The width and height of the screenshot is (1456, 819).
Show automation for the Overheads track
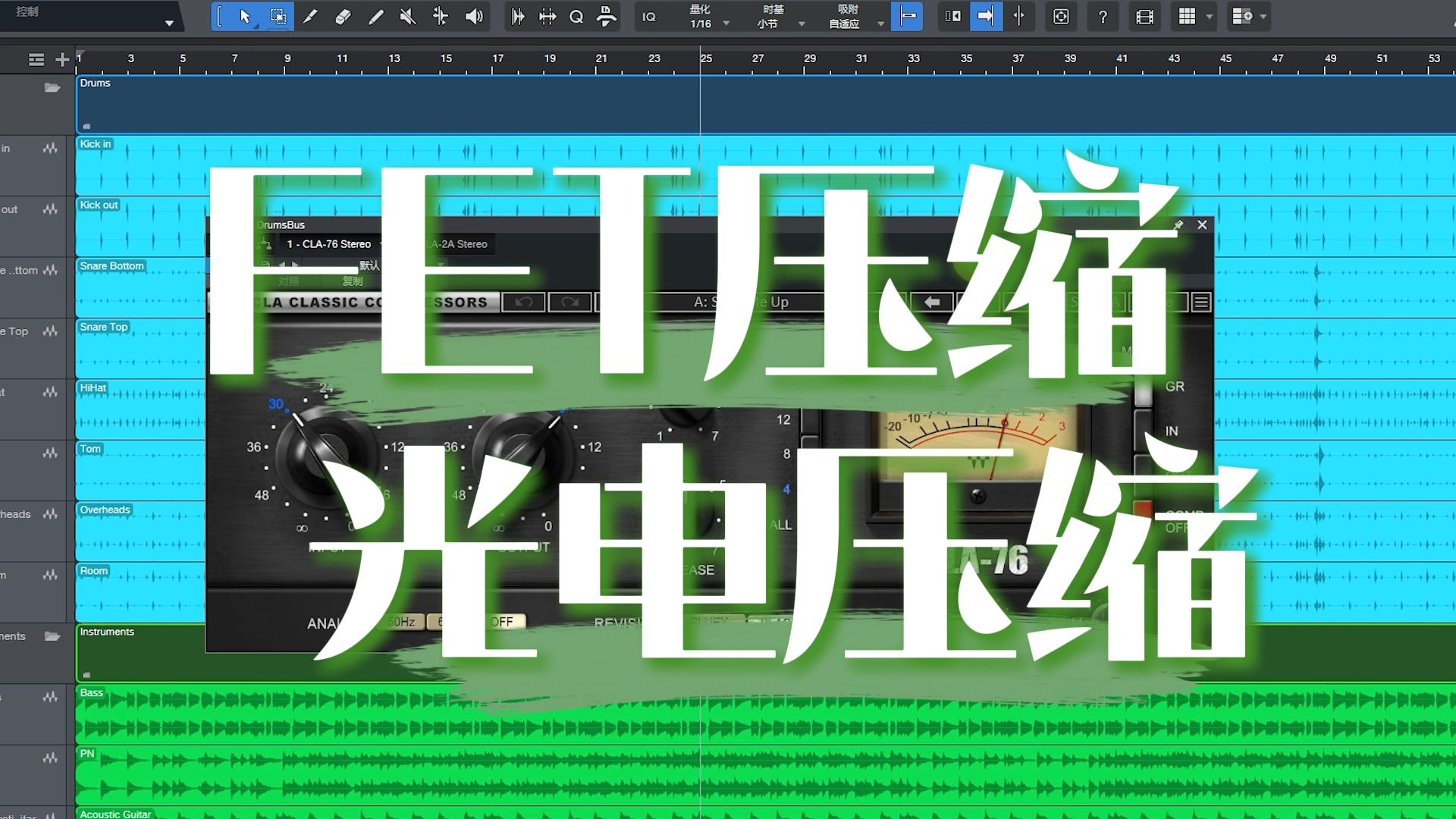point(50,514)
